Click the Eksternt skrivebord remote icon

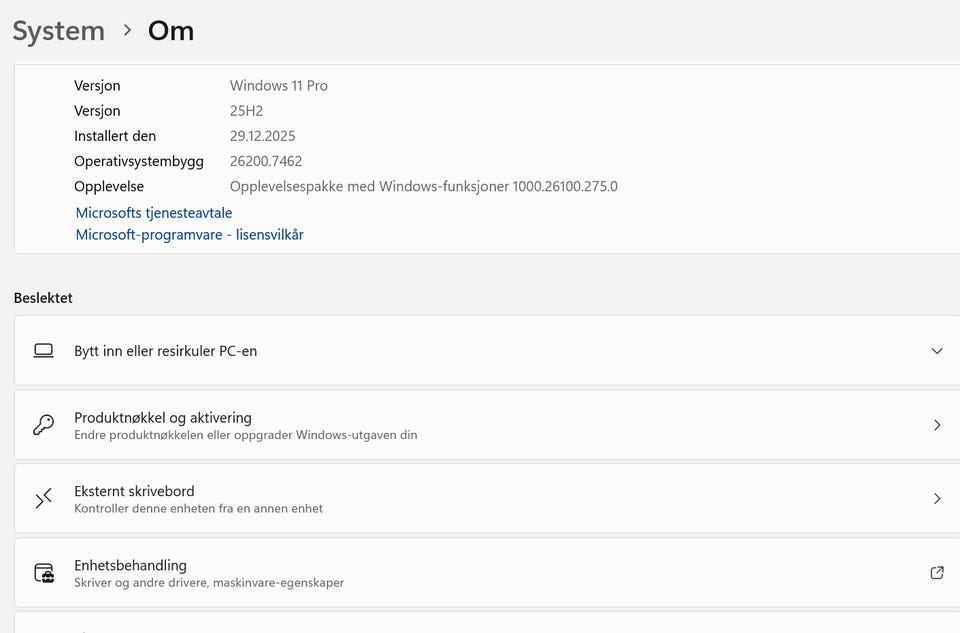pos(43,499)
